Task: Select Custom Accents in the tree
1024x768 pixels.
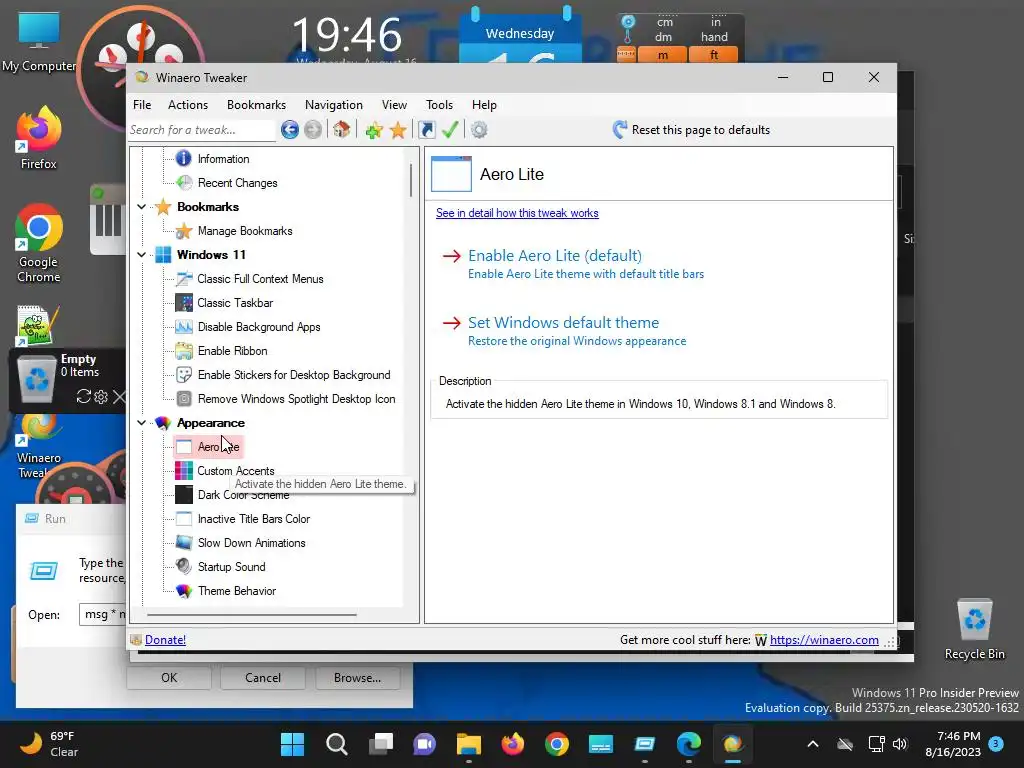Action: coord(236,471)
